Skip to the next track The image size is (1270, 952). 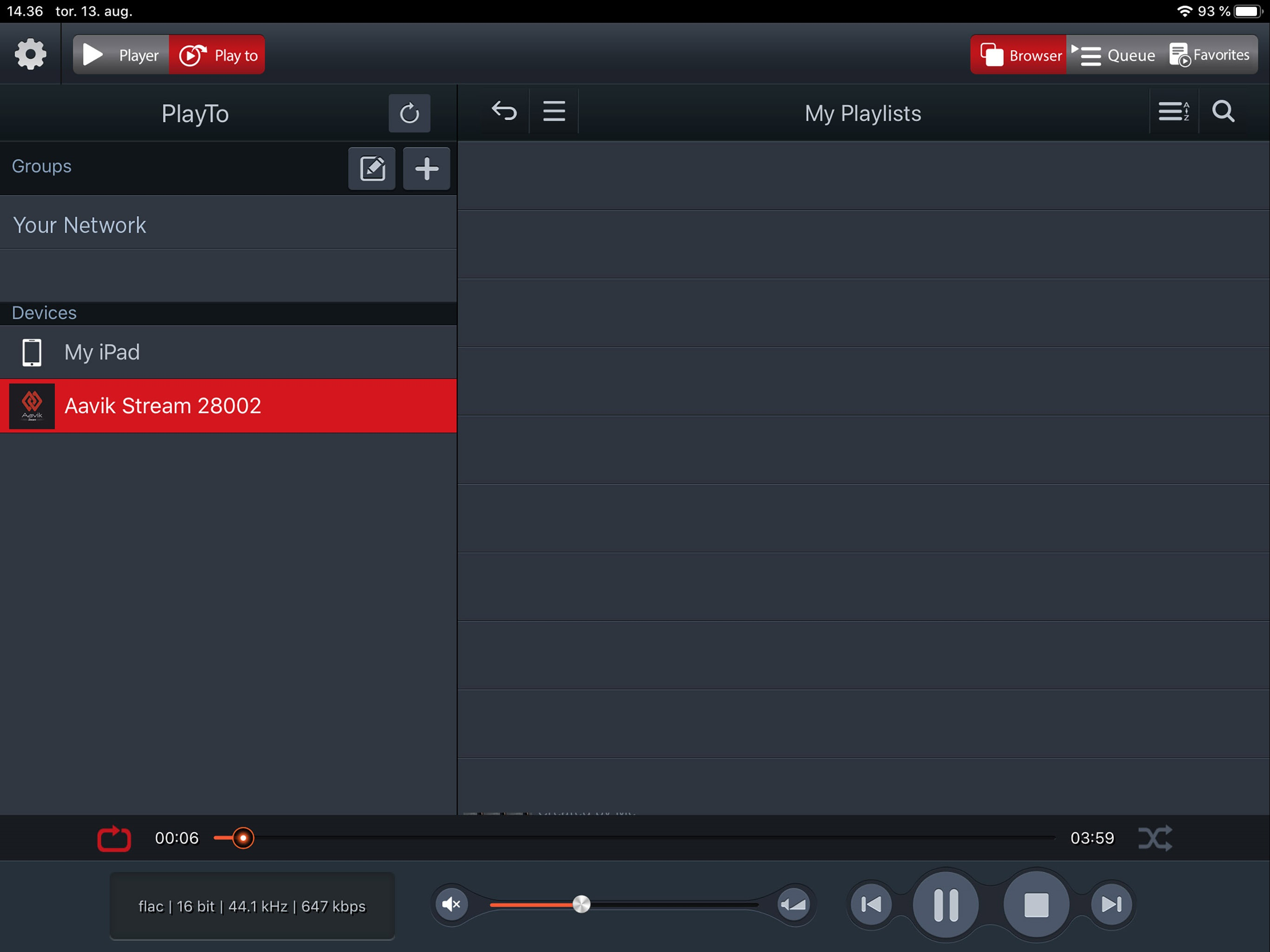click(x=1111, y=904)
